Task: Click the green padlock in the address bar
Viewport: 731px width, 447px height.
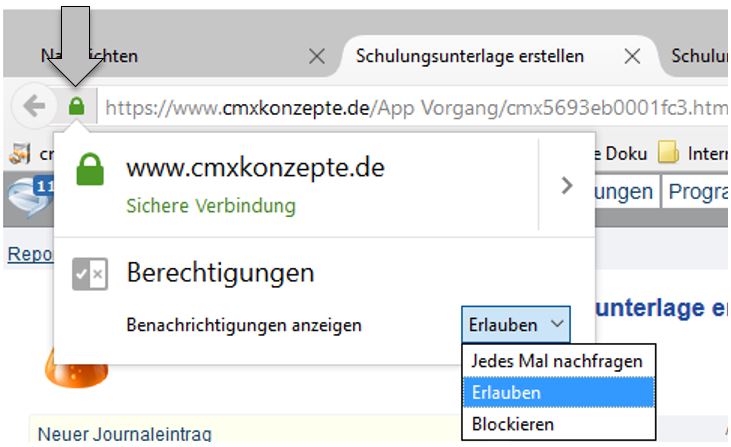Action: click(x=77, y=105)
